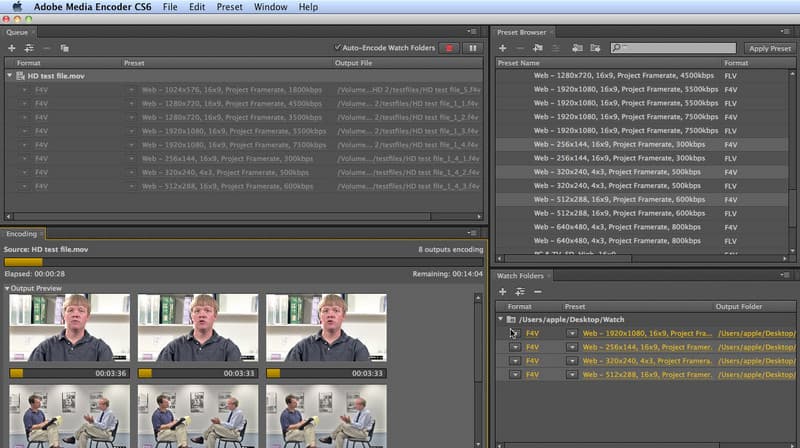
Task: Collapse the Output Preview section
Action: coord(7,288)
